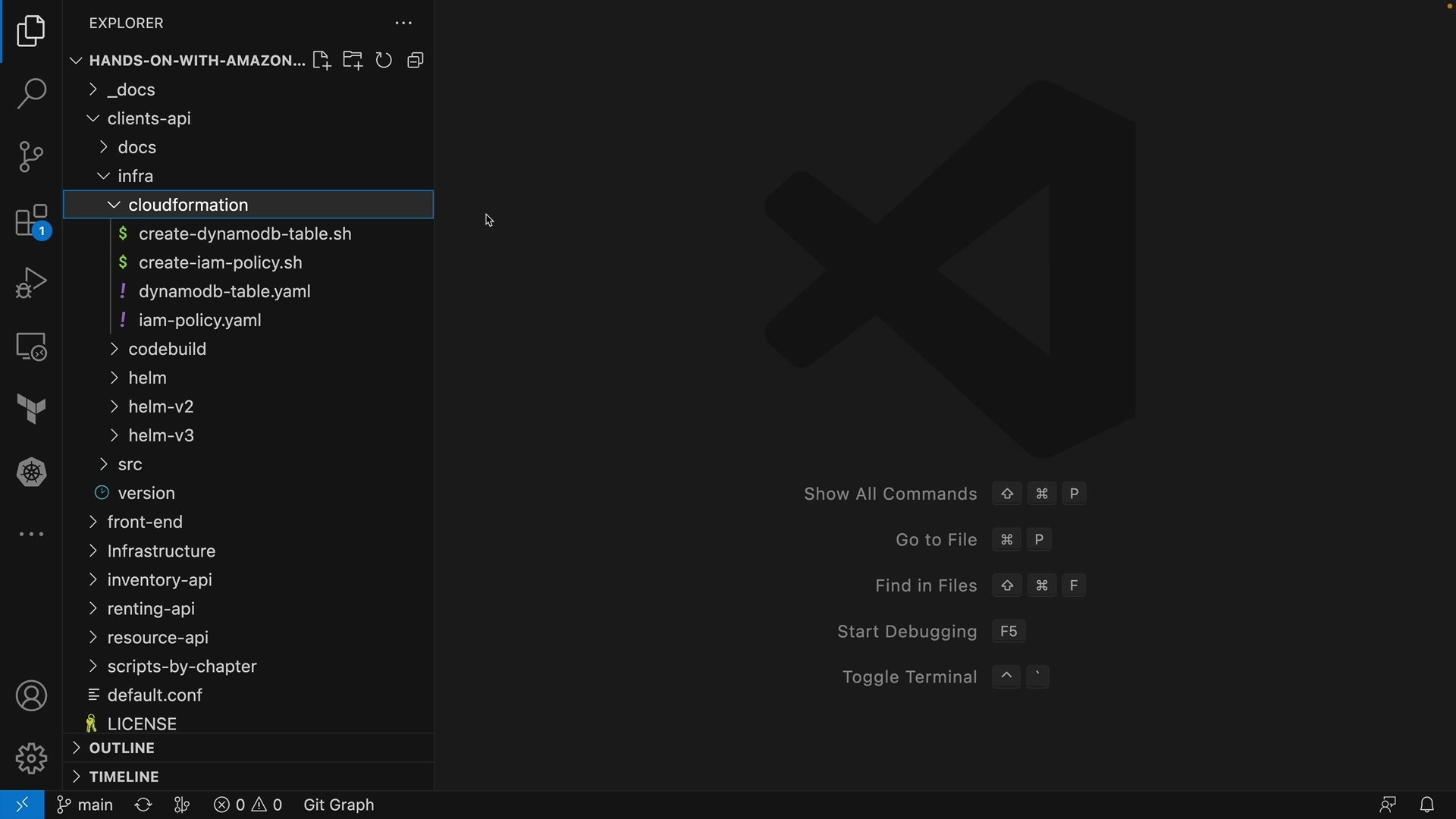Image resolution: width=1456 pixels, height=819 pixels.
Task: Open the Search view in activity bar
Action: click(x=31, y=94)
